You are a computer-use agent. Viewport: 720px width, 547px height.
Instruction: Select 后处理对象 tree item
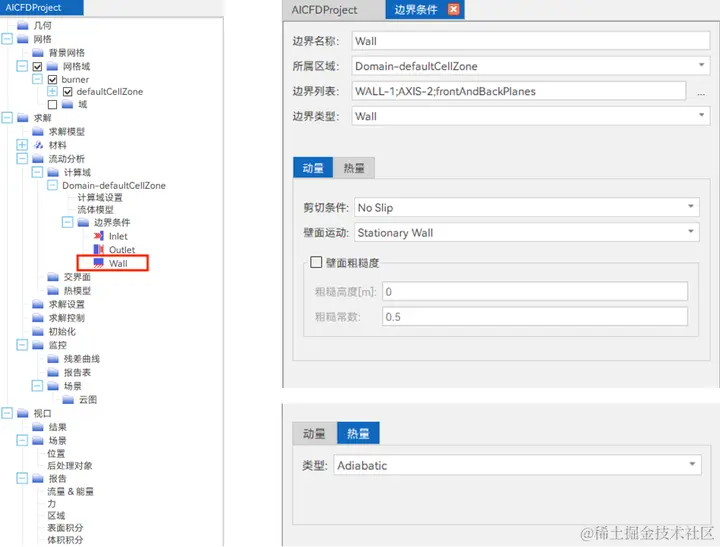pyautogui.click(x=70, y=465)
